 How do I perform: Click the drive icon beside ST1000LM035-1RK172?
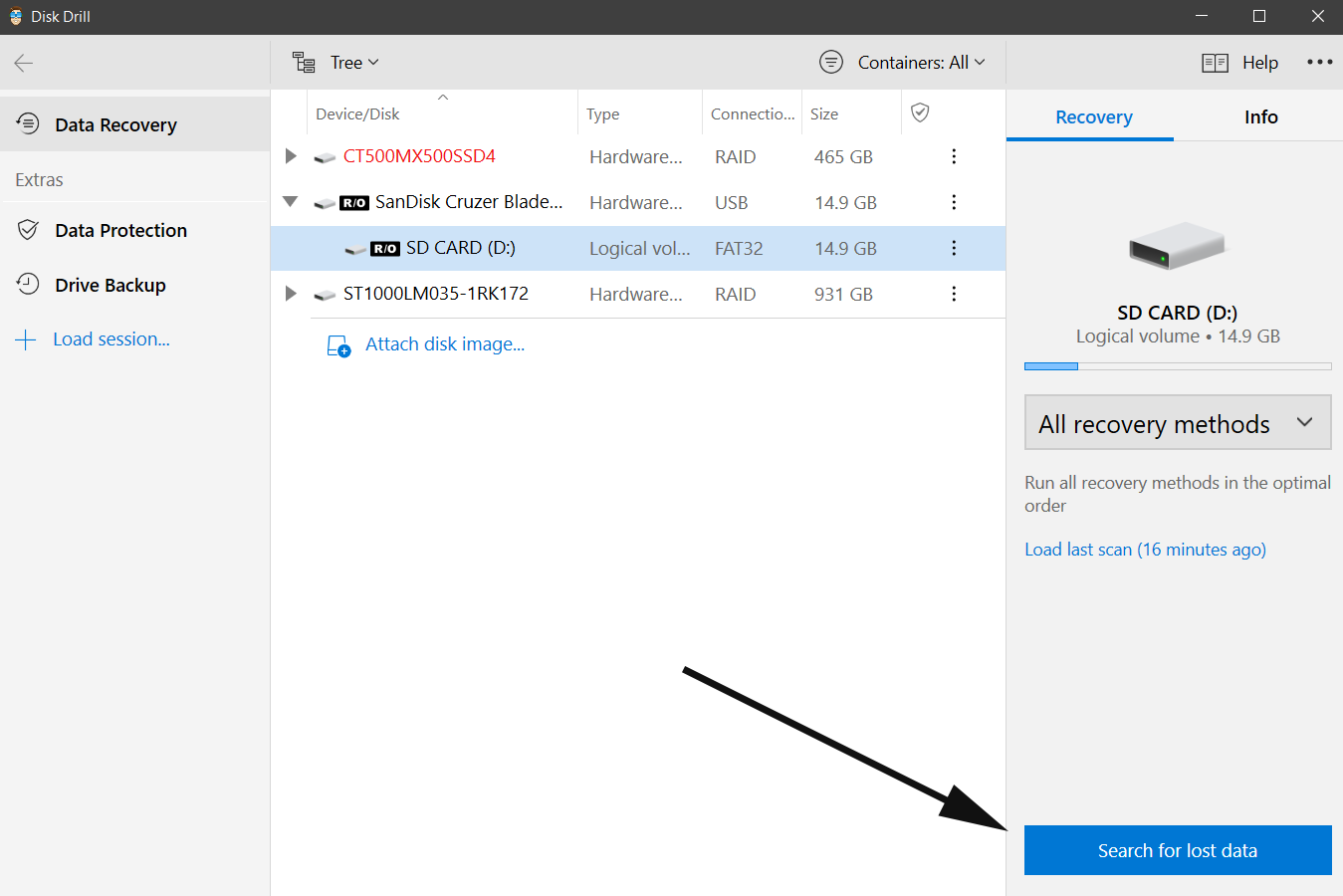pos(325,296)
